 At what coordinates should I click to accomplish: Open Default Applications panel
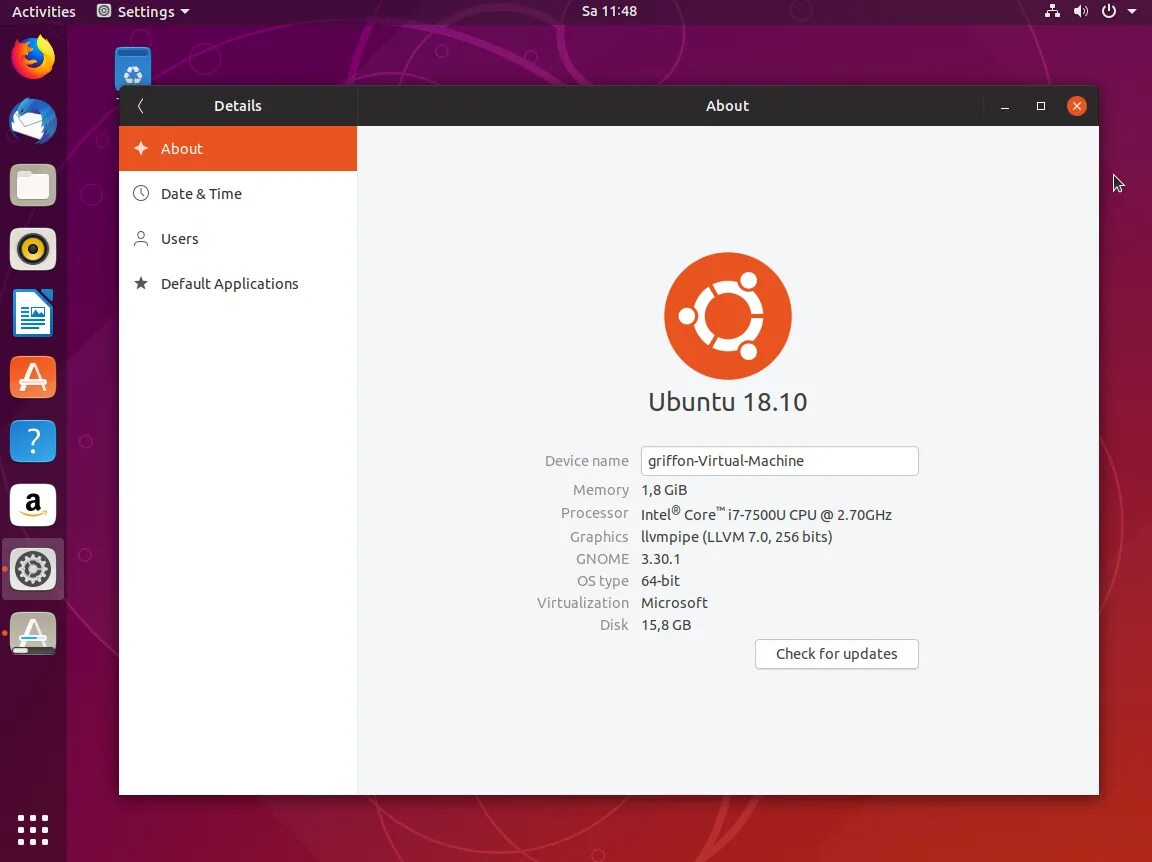(238, 284)
